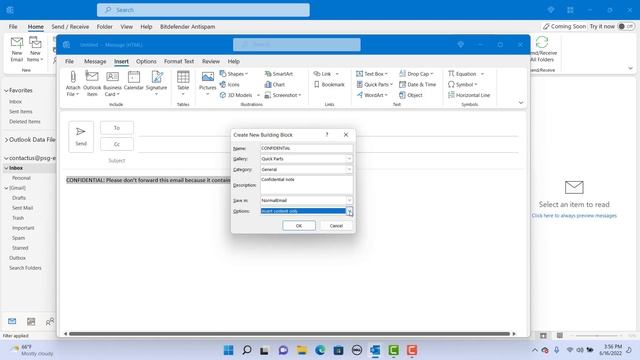Image resolution: width=640 pixels, height=360 pixels.
Task: Open dialog help question mark
Action: [327, 135]
